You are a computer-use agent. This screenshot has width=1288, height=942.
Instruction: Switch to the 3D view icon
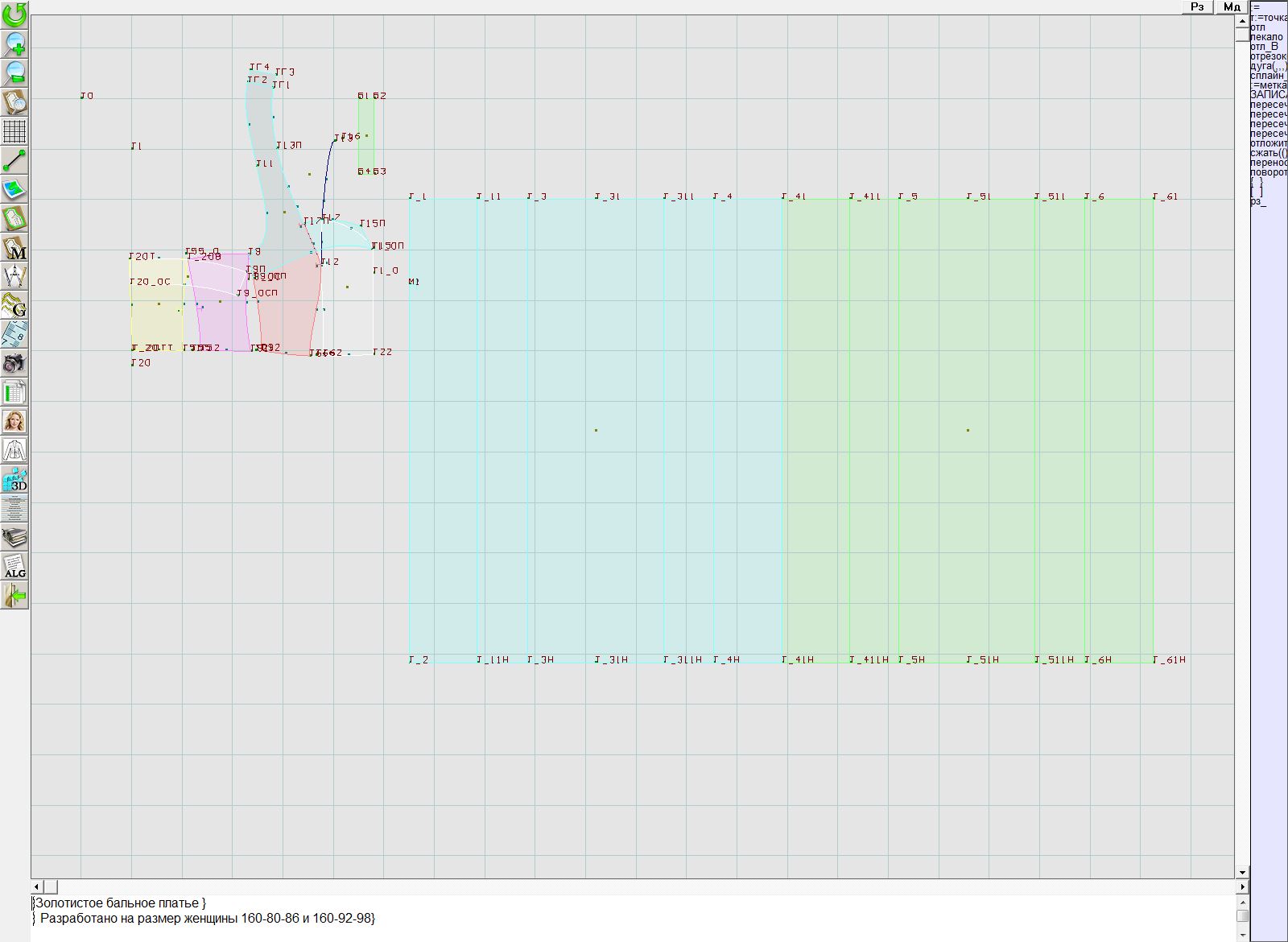coord(14,480)
